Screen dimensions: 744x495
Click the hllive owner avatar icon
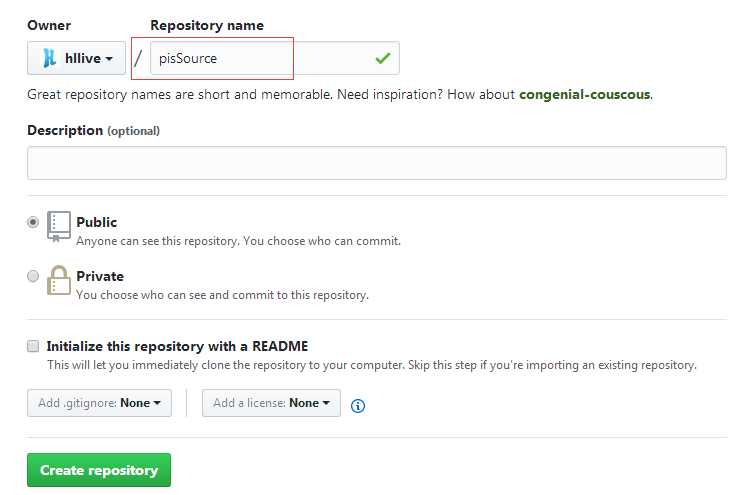tap(49, 58)
